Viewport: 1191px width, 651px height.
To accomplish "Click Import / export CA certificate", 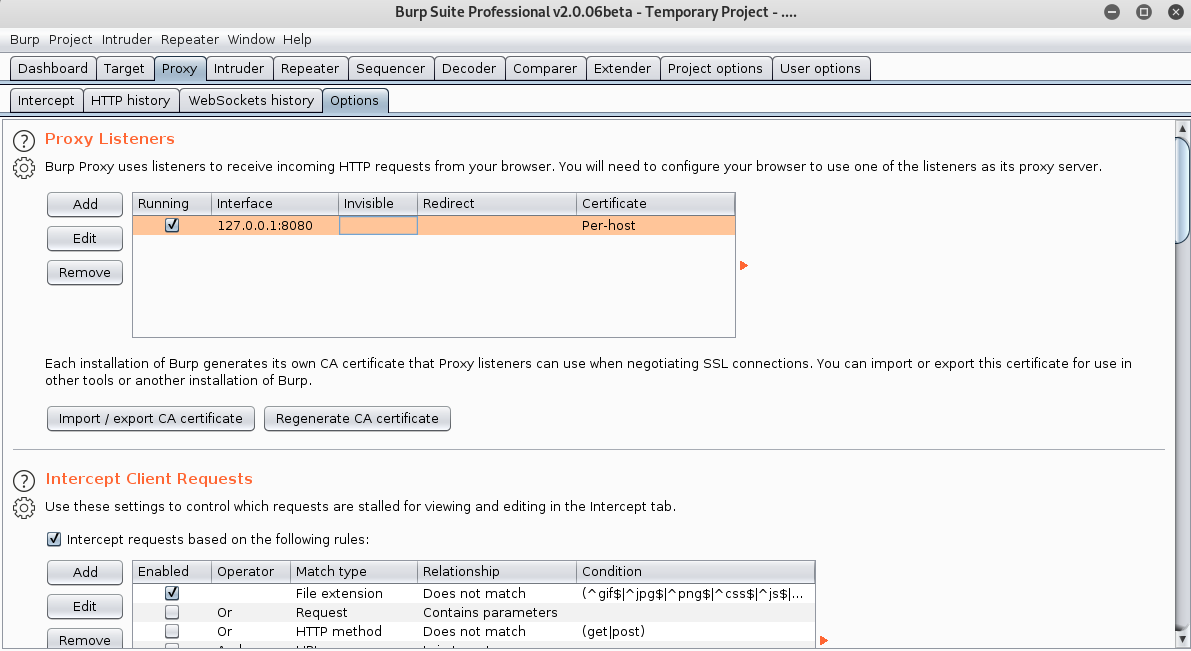I will tap(150, 419).
